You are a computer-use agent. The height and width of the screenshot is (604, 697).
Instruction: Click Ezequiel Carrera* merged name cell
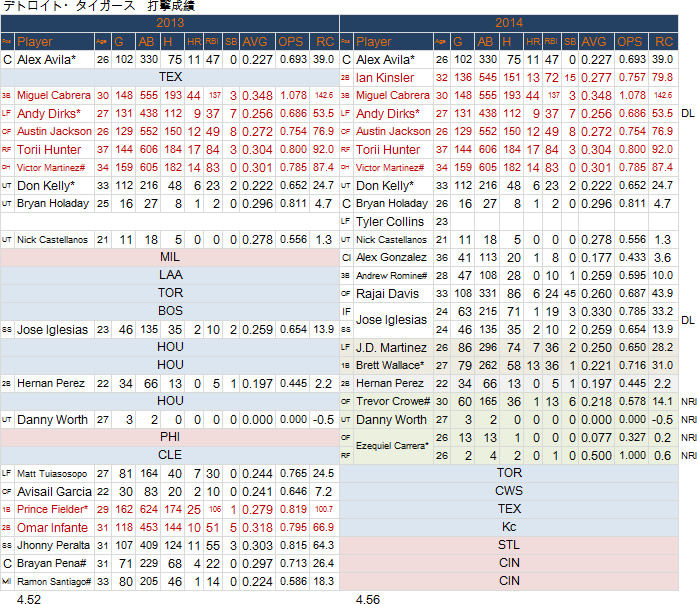click(x=393, y=446)
